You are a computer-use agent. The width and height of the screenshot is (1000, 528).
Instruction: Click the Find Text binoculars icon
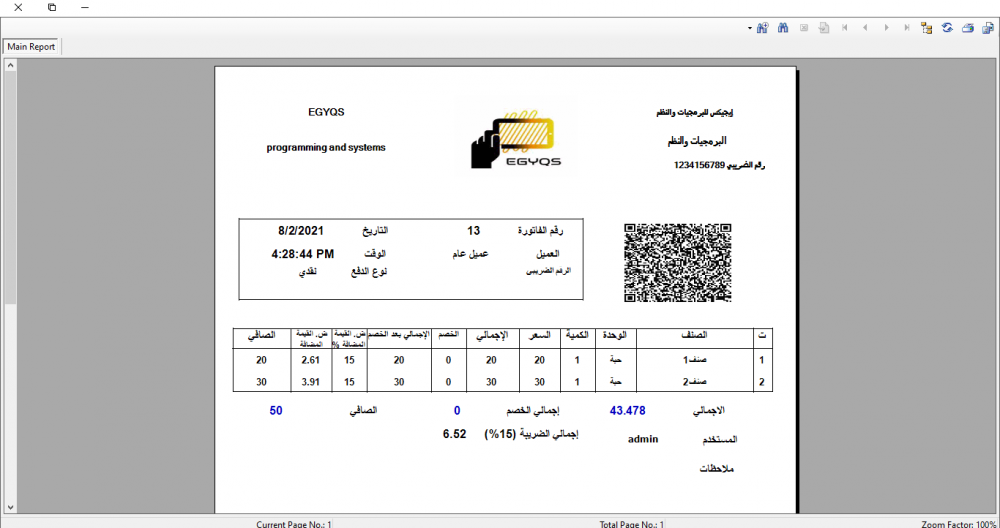pyautogui.click(x=783, y=28)
